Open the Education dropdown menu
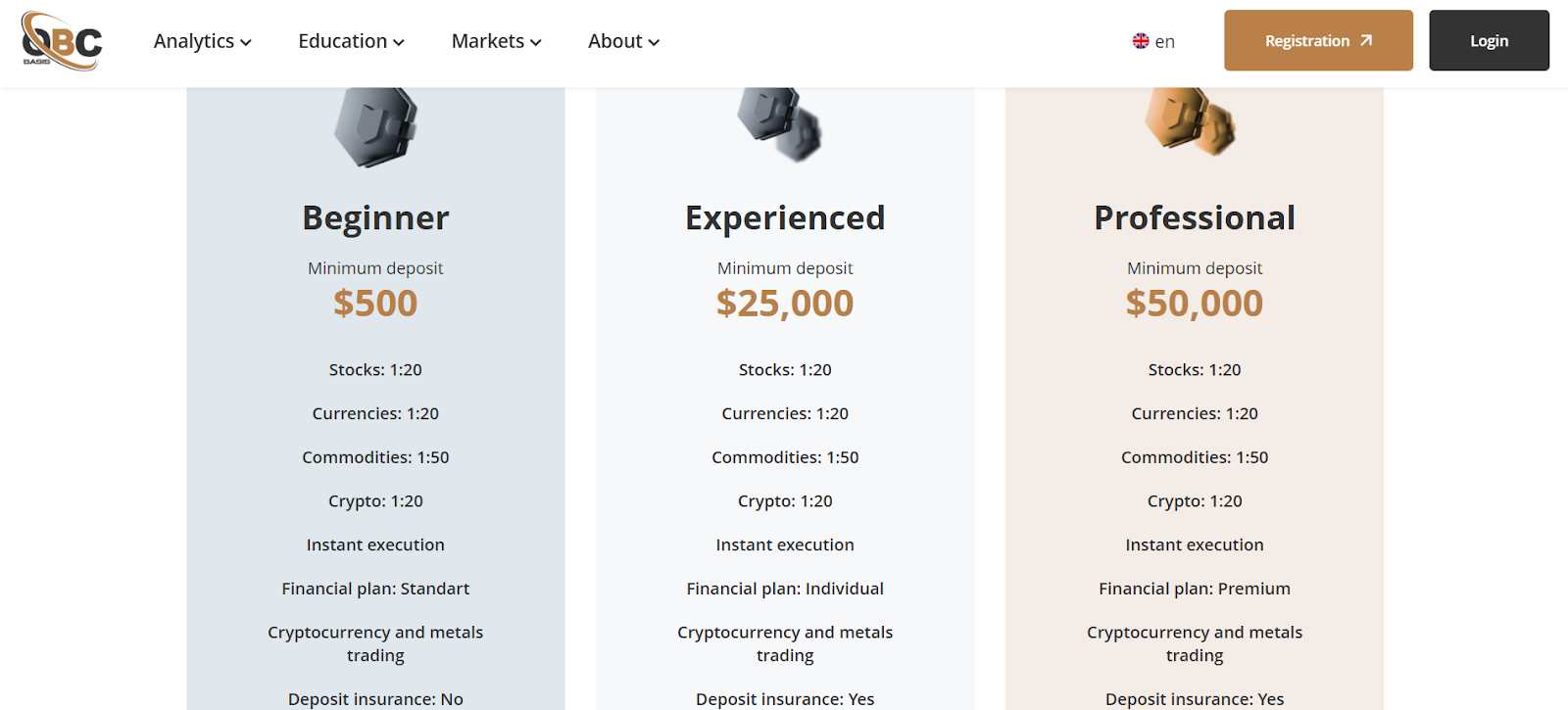1568x710 pixels. (x=351, y=41)
